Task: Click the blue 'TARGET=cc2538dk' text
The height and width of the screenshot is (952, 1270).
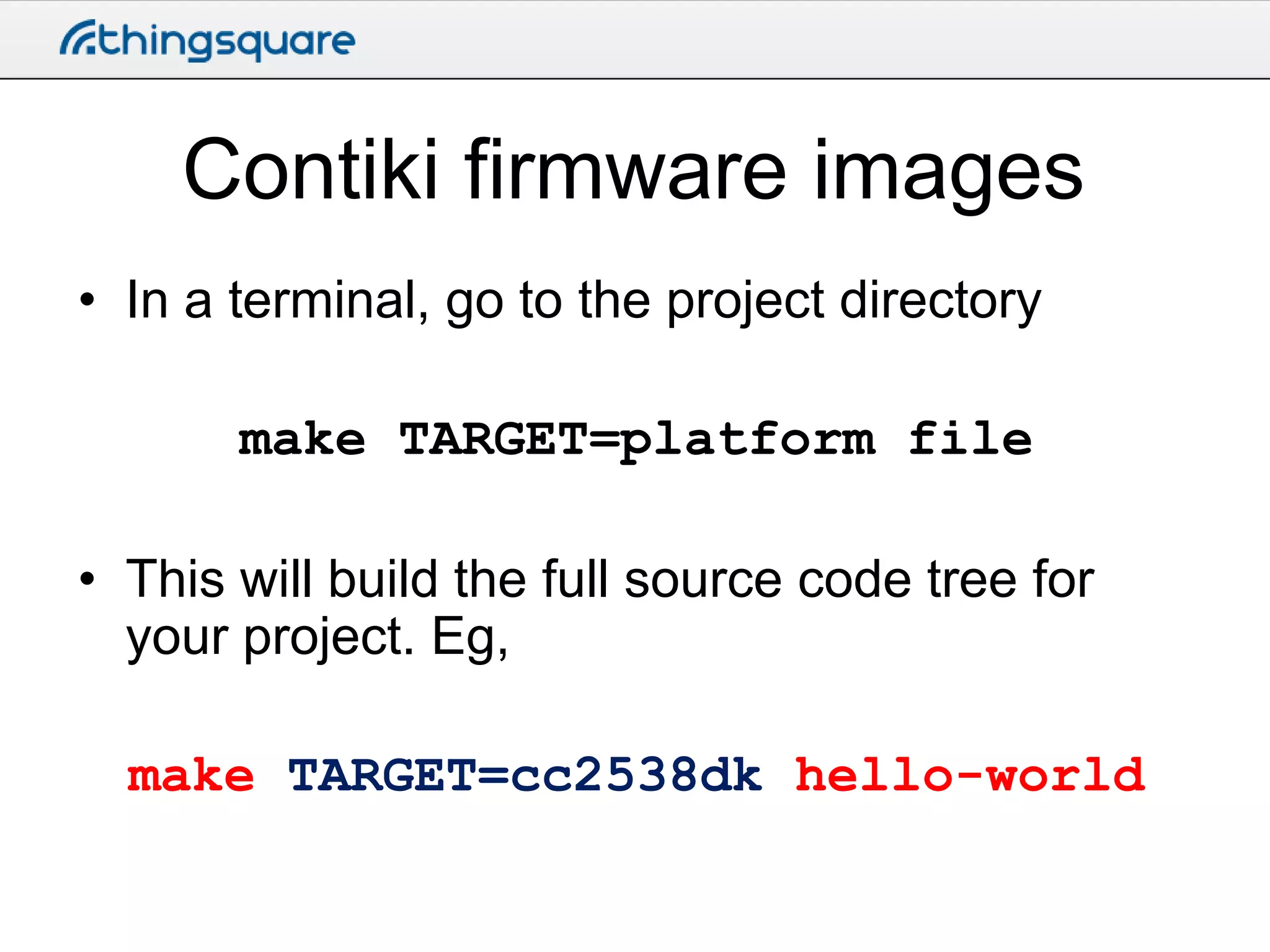Action: pos(525,775)
